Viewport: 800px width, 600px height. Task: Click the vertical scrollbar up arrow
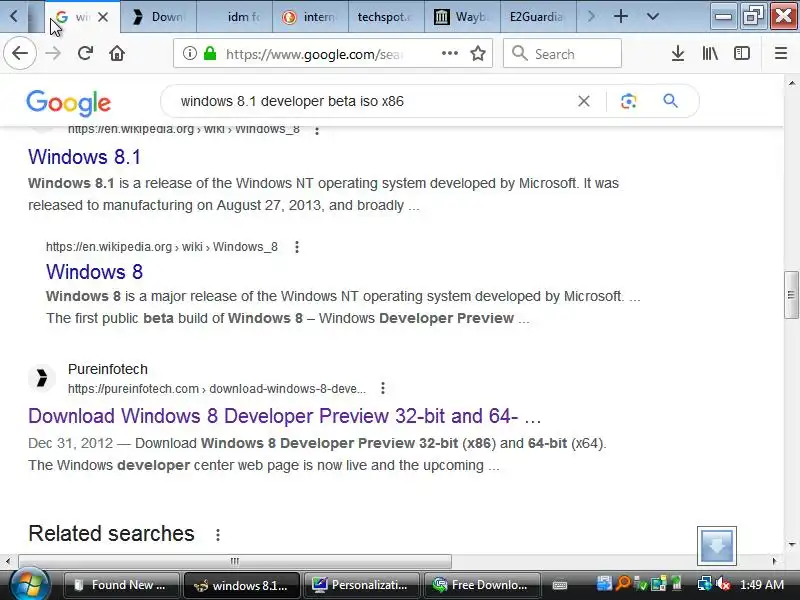point(791,83)
